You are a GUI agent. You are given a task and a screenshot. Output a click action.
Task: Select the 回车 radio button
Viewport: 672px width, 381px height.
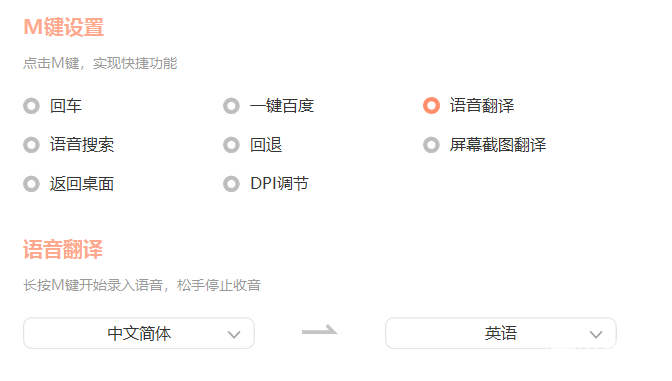coord(31,106)
